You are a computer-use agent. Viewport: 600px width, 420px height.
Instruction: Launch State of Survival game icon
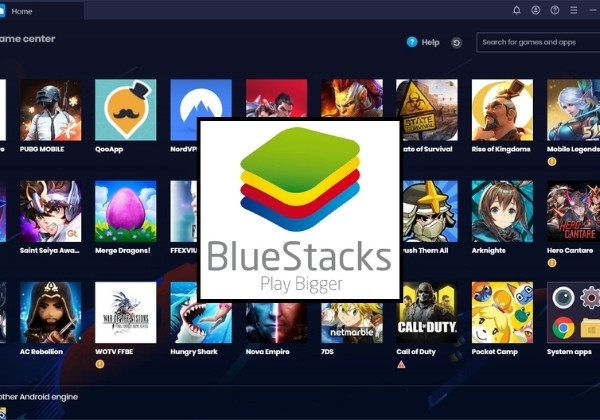[429, 110]
